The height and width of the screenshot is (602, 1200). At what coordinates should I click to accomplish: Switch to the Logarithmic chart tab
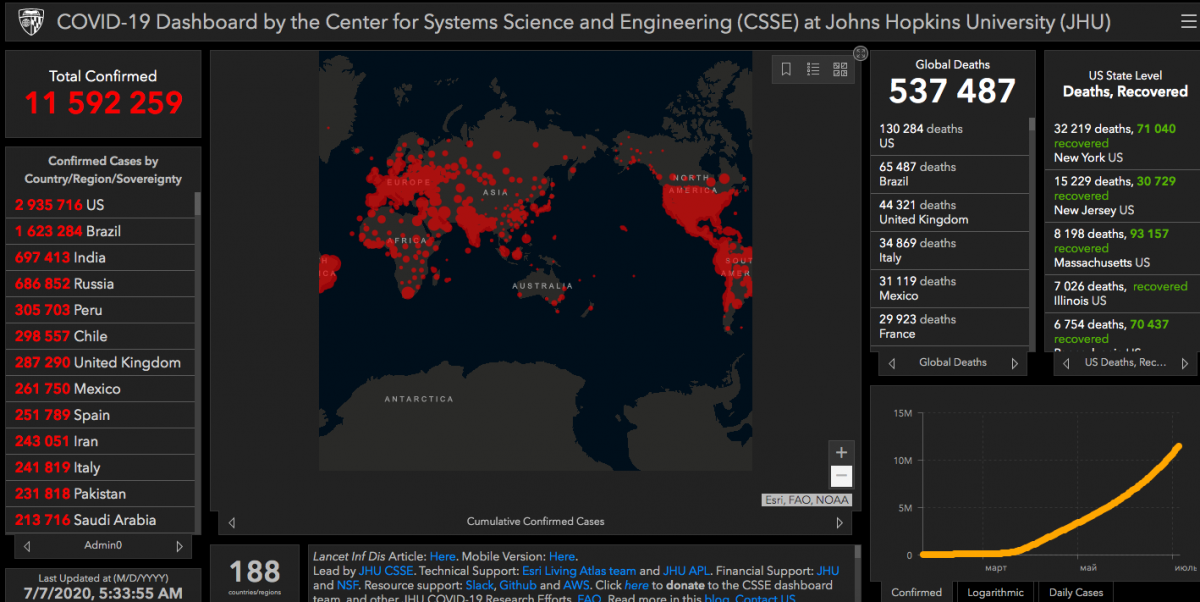pyautogui.click(x=995, y=592)
